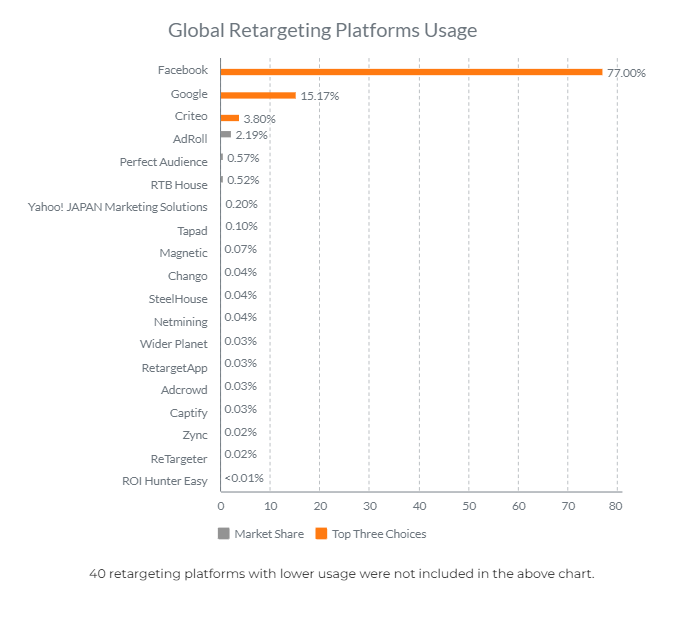Click the RTB House label
Screen dimensions: 692x623
click(179, 185)
